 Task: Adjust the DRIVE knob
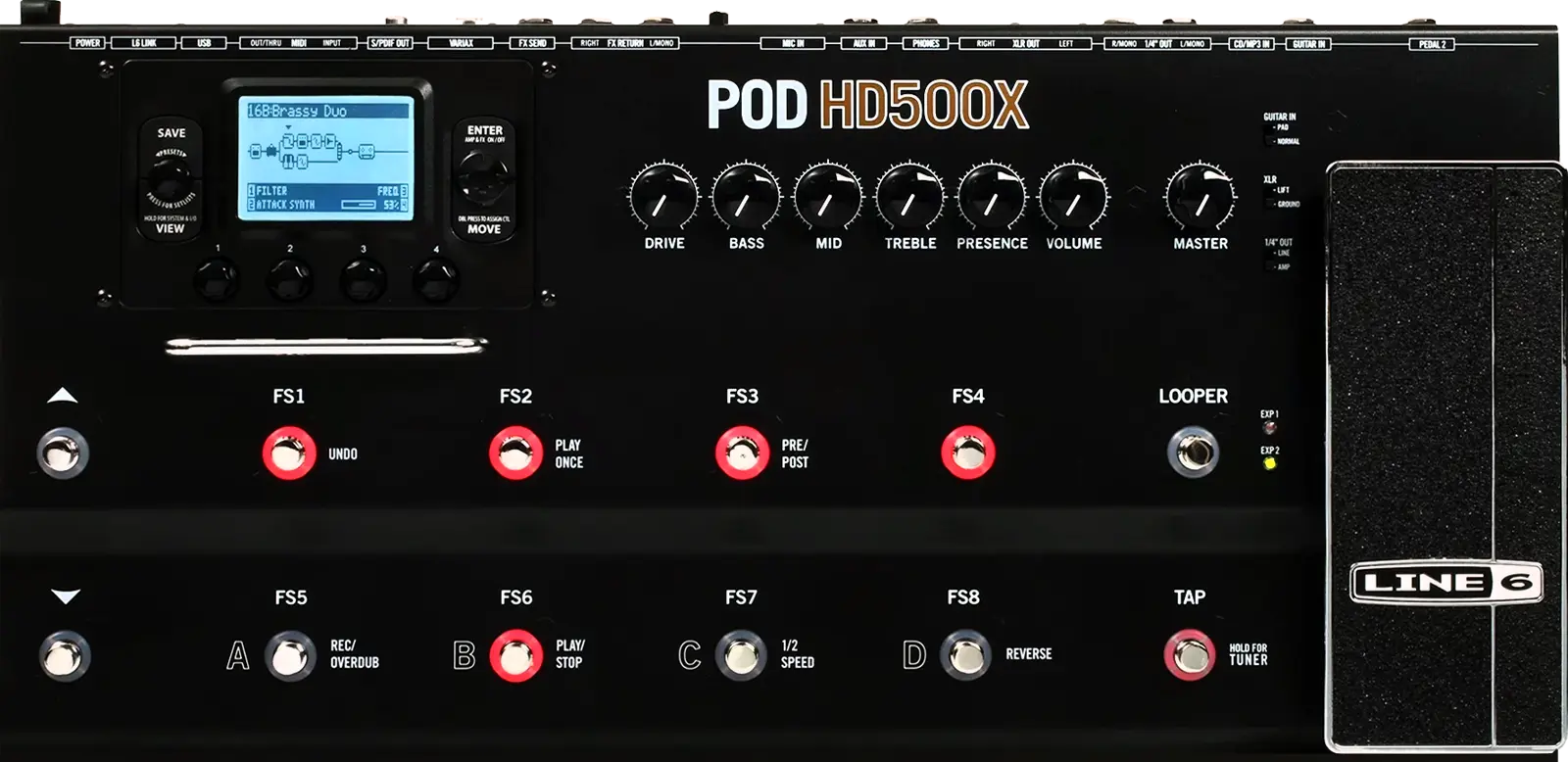(664, 196)
